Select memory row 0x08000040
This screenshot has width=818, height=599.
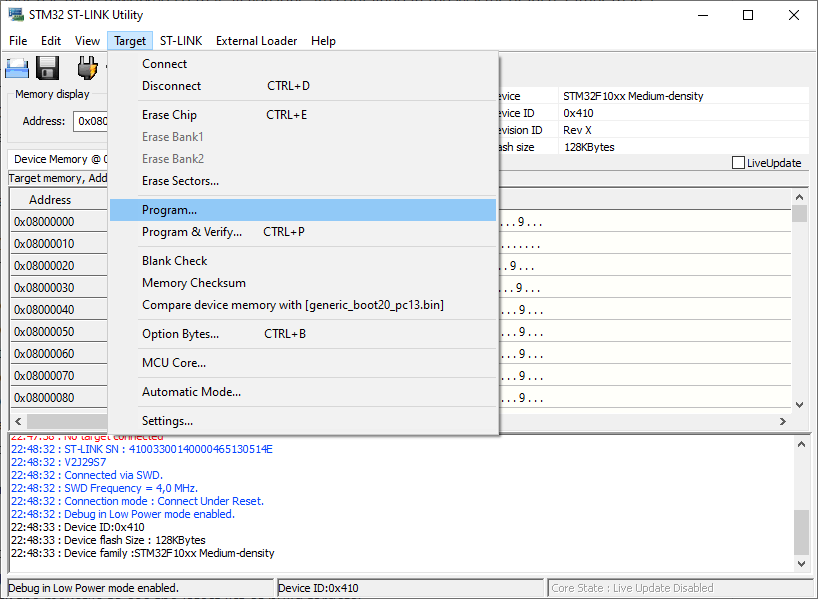[58, 309]
